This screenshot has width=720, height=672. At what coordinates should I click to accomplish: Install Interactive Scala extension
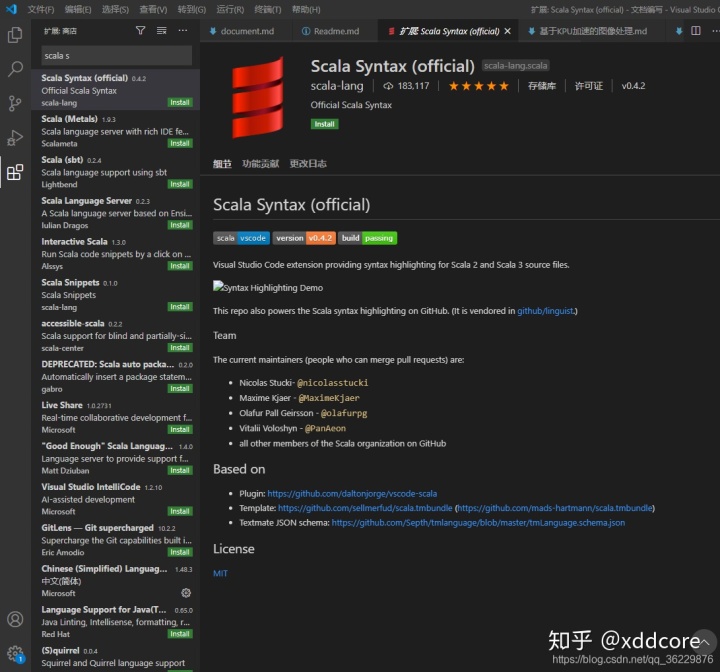point(180,266)
